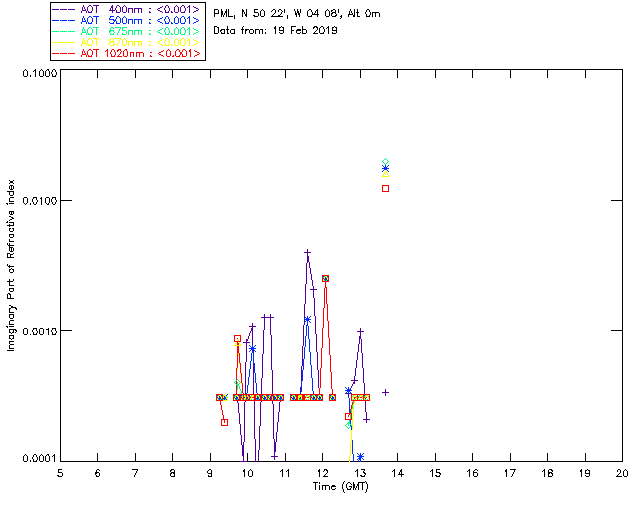Click the isolated red square near 0.0100
Image resolution: width=640 pixels, height=512 pixels.
click(386, 188)
